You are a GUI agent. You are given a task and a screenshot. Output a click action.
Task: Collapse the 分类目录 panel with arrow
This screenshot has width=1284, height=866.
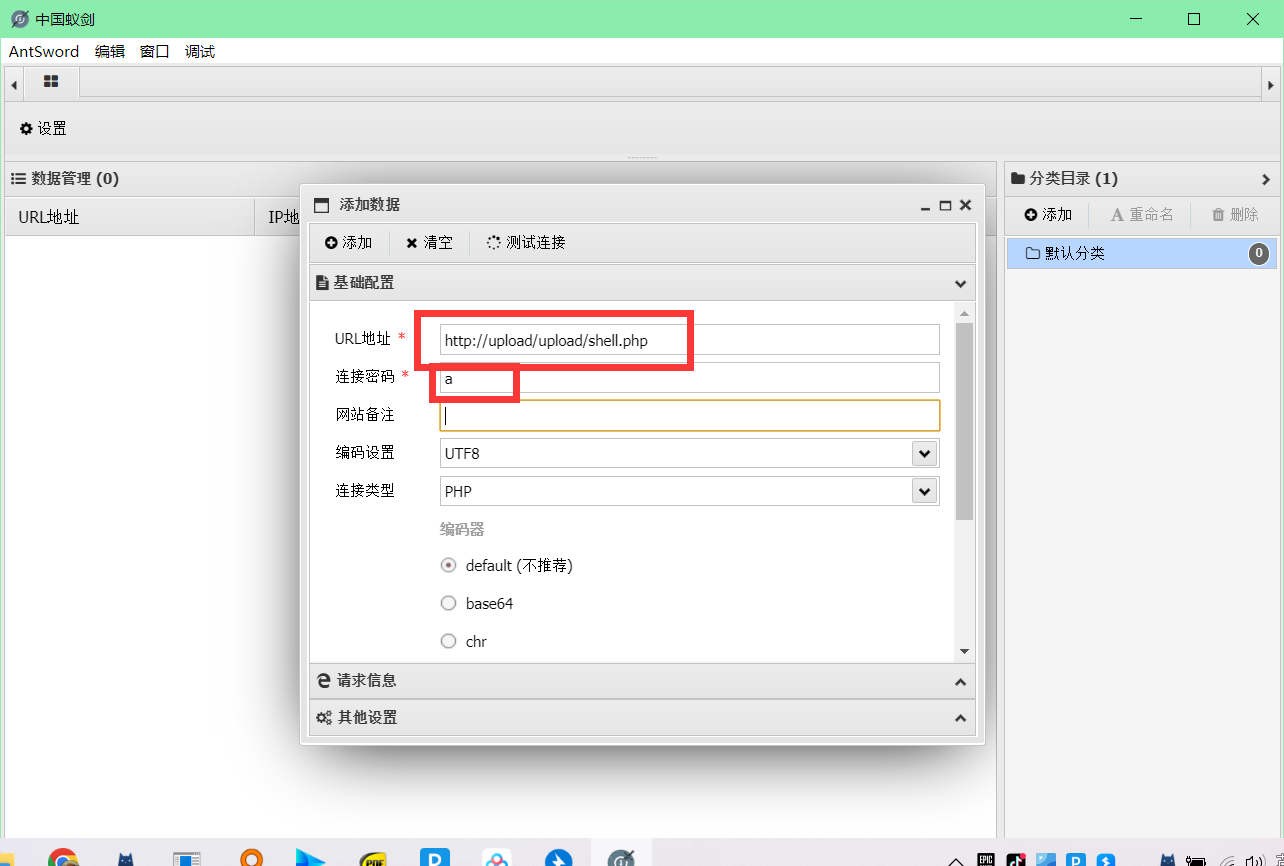(1265, 179)
